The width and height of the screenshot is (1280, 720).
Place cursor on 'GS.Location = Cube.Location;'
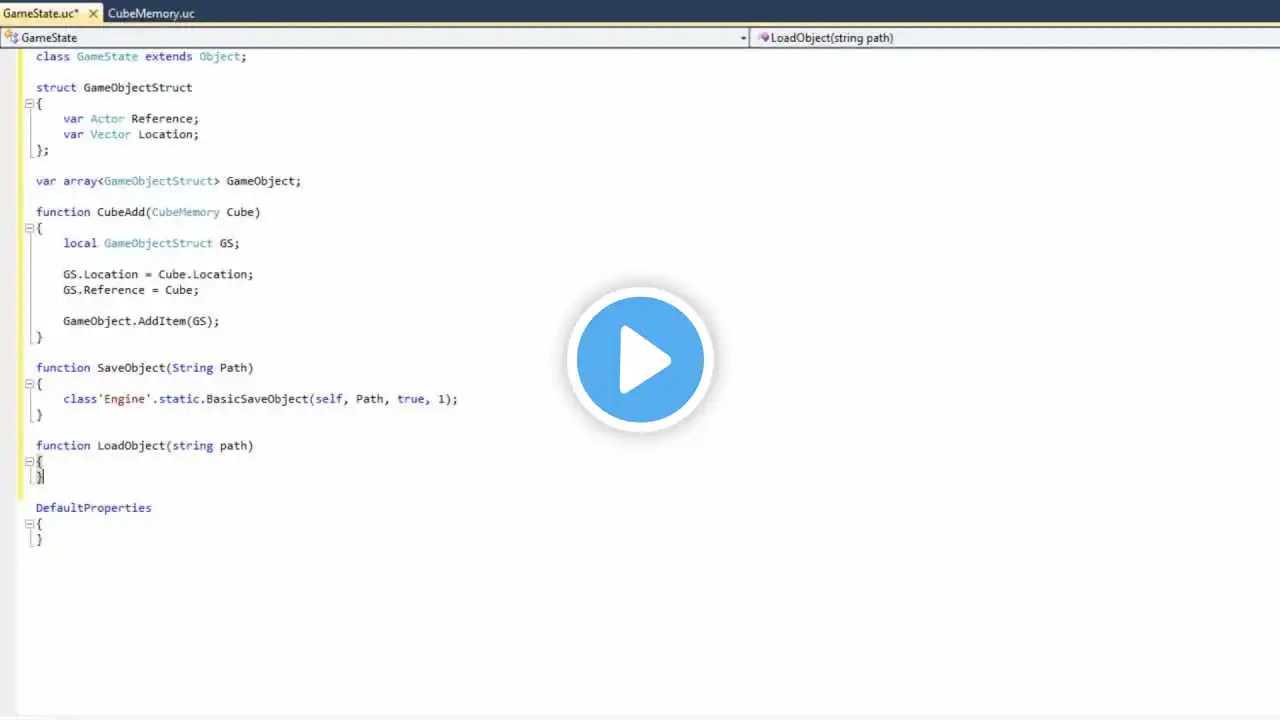[158, 274]
